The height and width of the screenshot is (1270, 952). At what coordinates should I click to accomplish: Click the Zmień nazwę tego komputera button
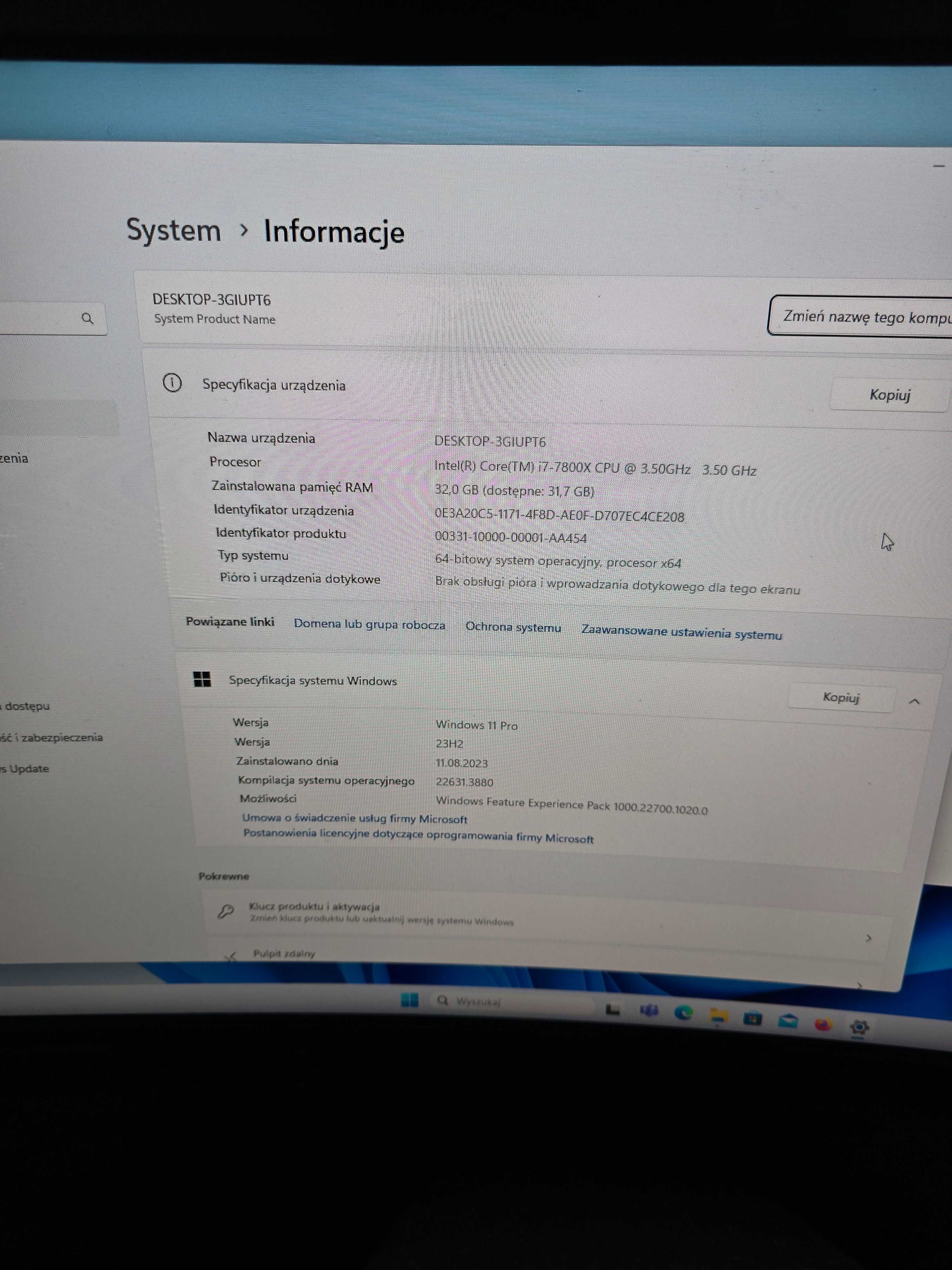tap(860, 317)
